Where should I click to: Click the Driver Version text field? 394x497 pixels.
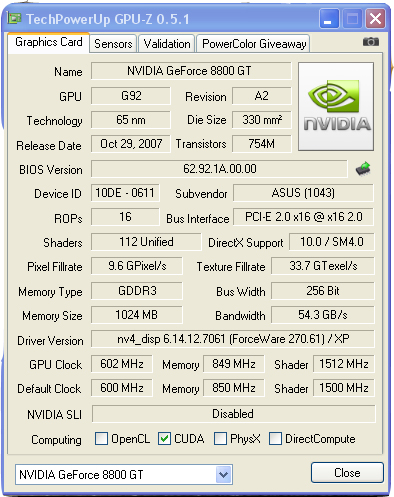tap(233, 339)
